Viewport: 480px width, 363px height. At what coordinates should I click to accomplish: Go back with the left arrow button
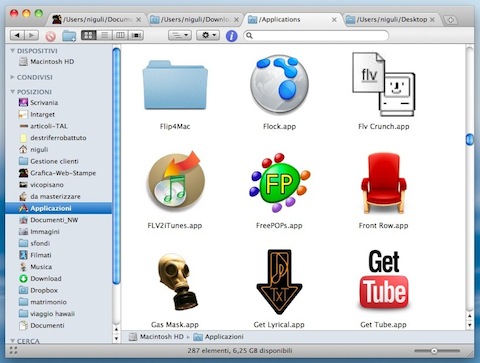tap(17, 35)
